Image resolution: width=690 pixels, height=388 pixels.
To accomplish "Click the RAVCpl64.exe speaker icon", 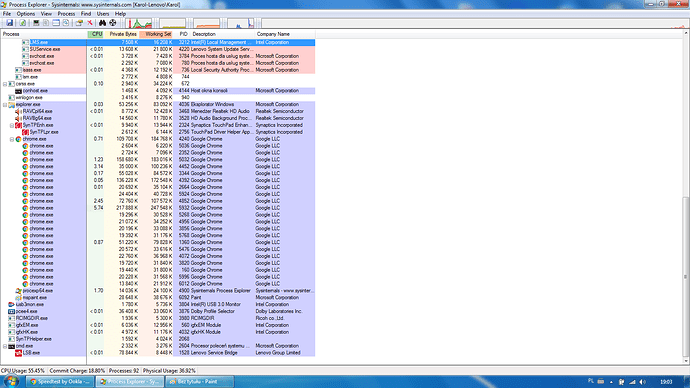I will [18, 111].
